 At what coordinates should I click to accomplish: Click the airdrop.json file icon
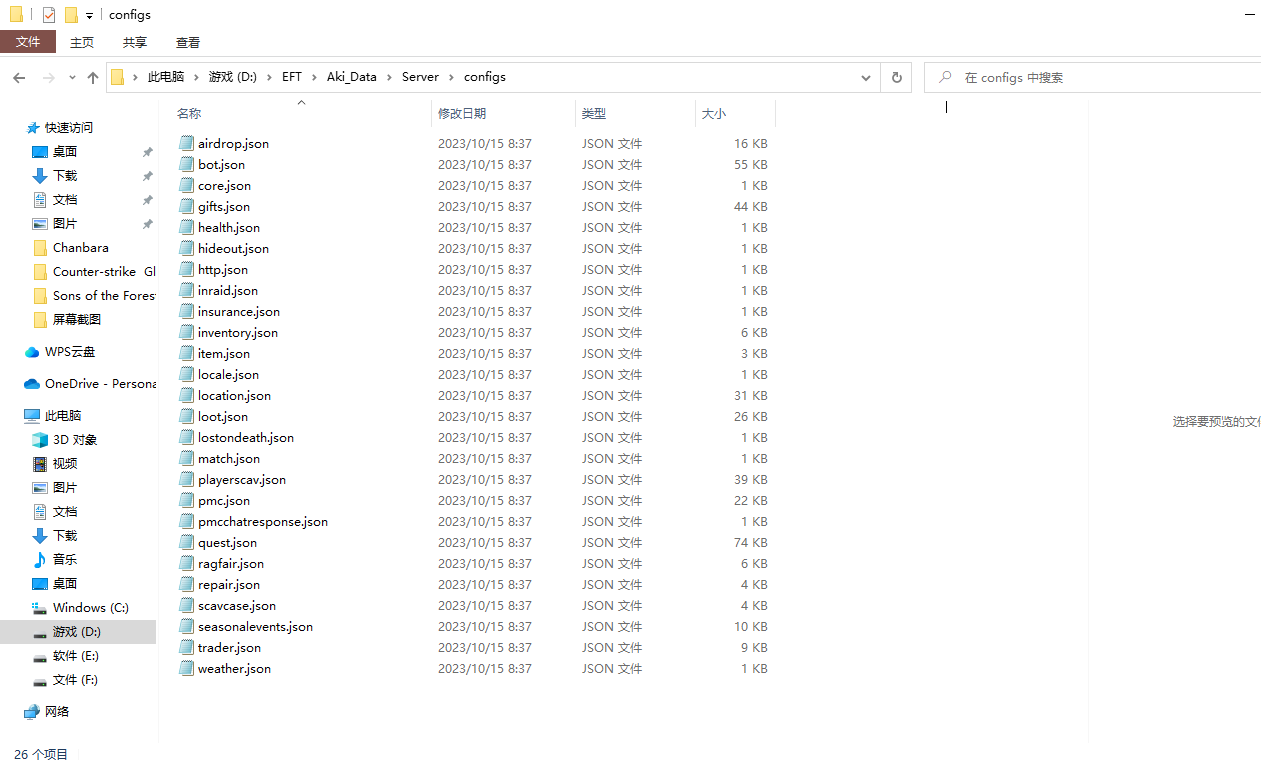(x=186, y=143)
